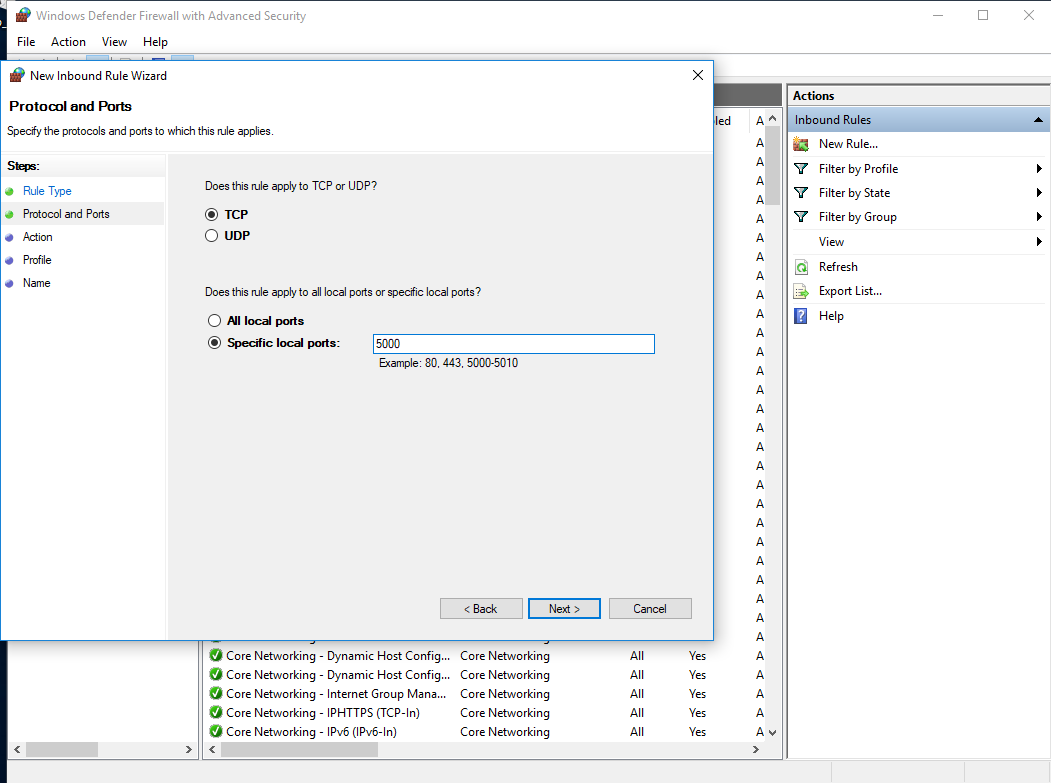Expand the View submenu arrow

click(1039, 242)
